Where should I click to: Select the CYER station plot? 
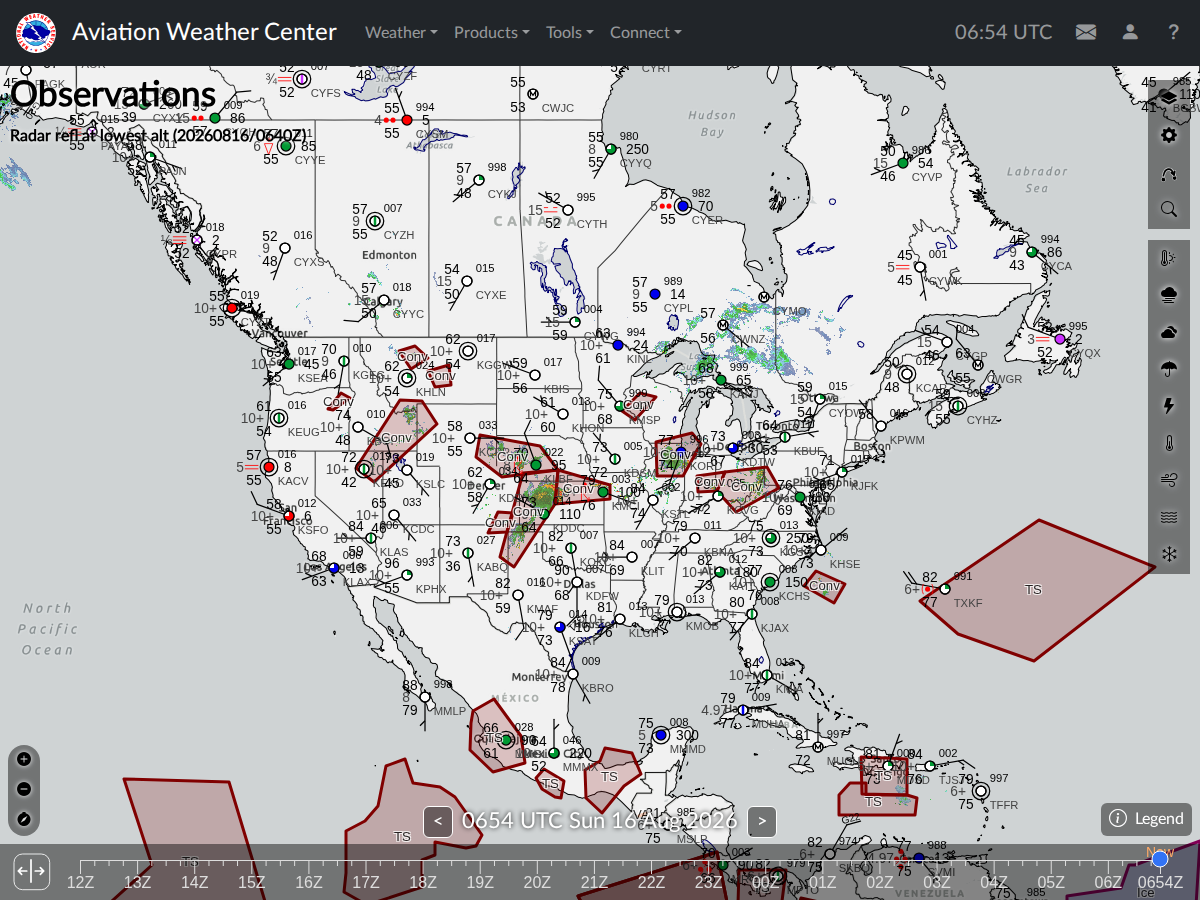[683, 206]
